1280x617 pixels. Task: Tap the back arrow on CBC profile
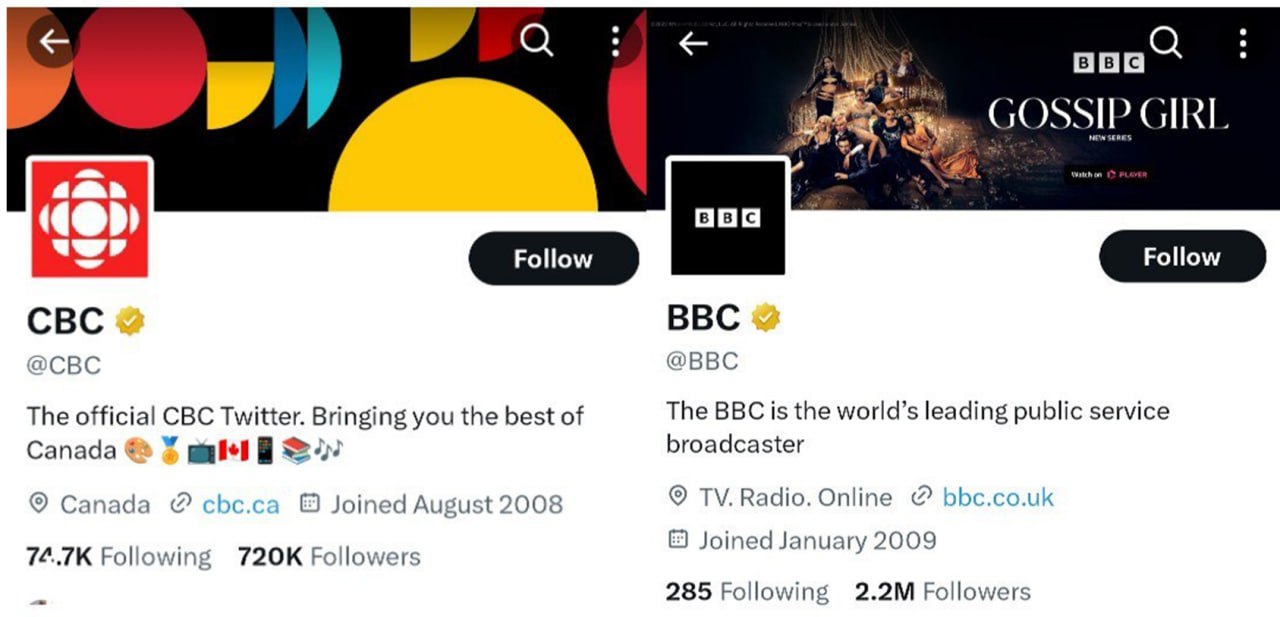[53, 41]
